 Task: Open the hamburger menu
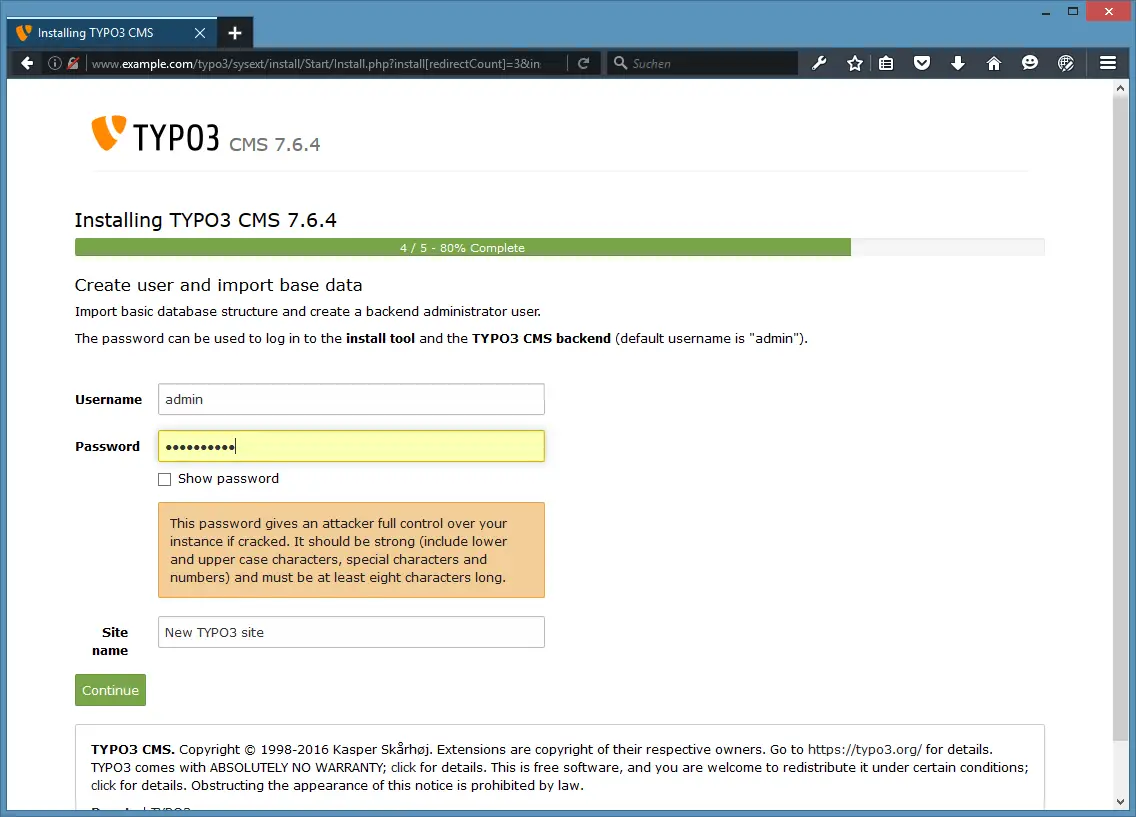[x=1108, y=63]
